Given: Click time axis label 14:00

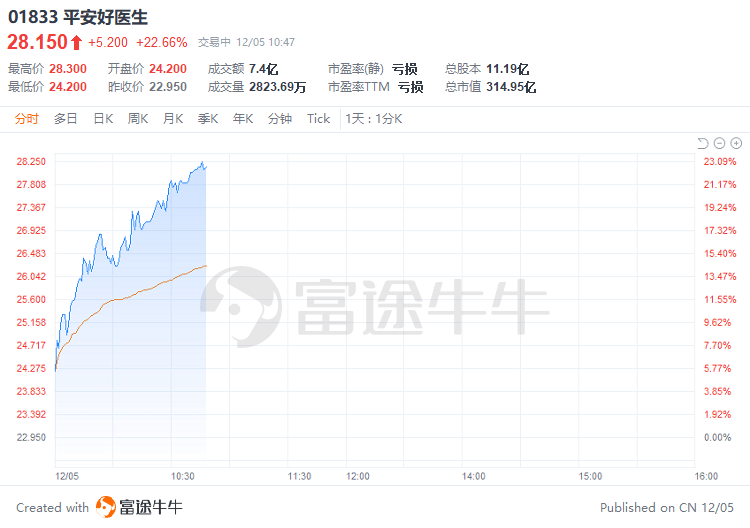Looking at the screenshot, I should pyautogui.click(x=474, y=476).
